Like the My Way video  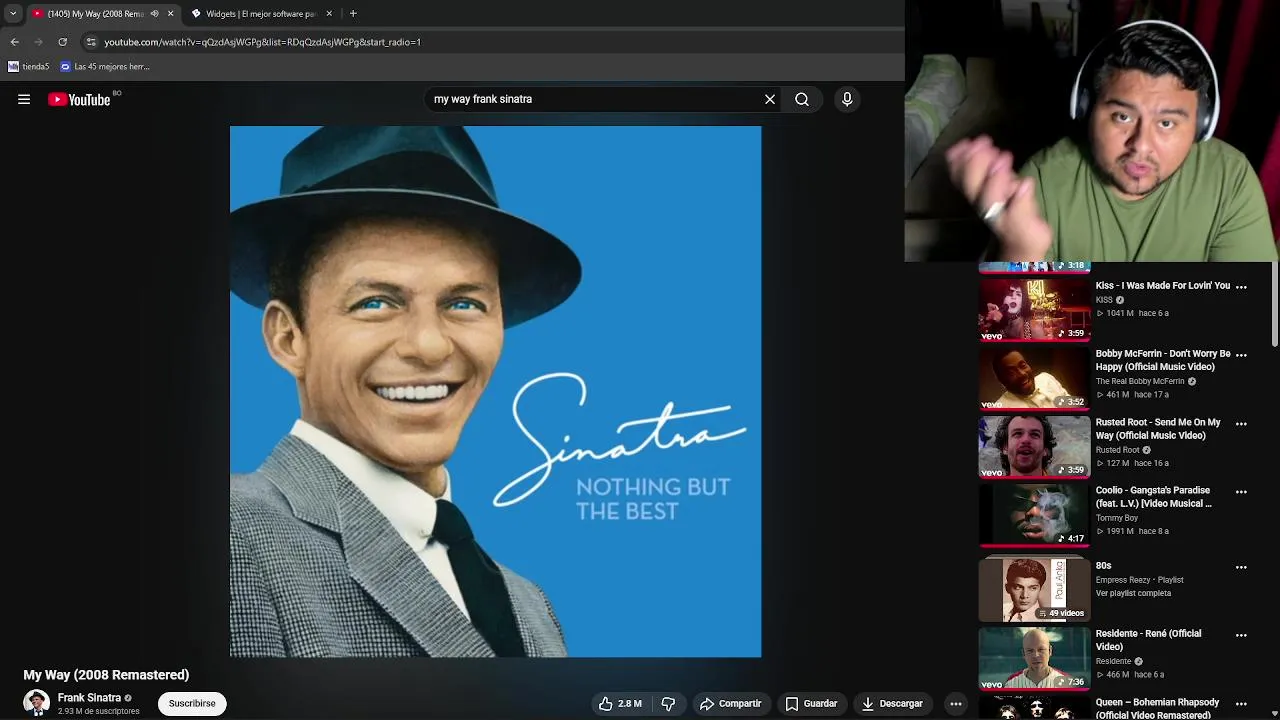pyautogui.click(x=620, y=704)
